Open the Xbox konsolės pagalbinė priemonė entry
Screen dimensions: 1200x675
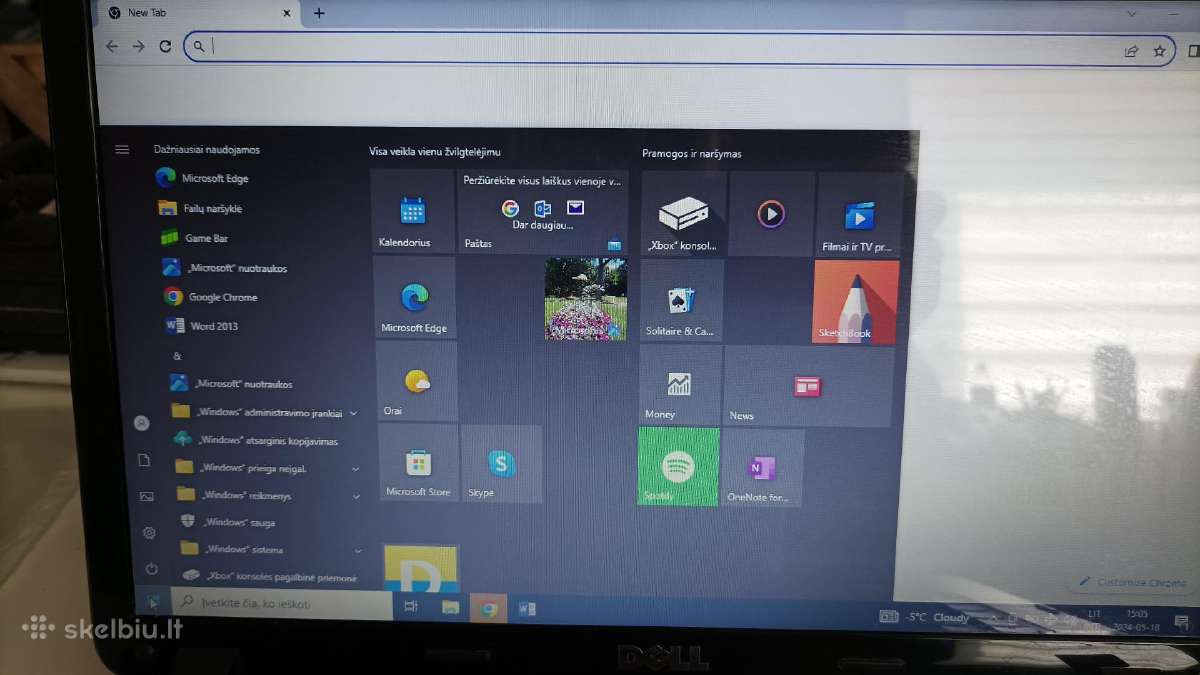[x=268, y=576]
